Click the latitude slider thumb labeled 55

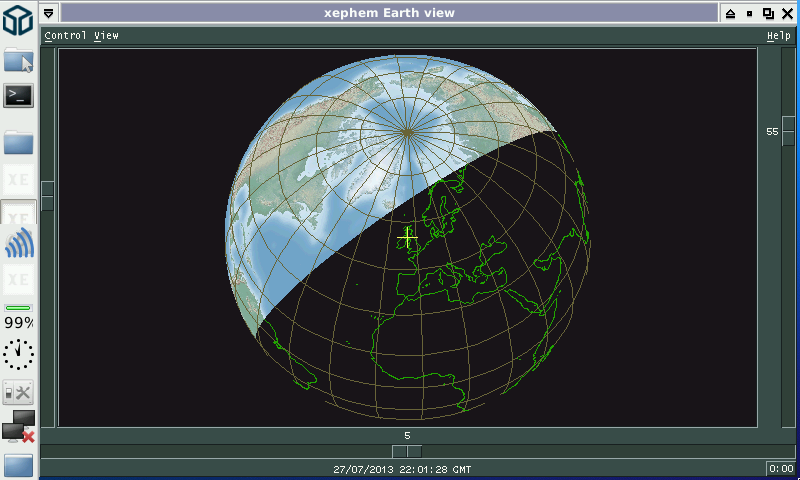click(x=788, y=131)
